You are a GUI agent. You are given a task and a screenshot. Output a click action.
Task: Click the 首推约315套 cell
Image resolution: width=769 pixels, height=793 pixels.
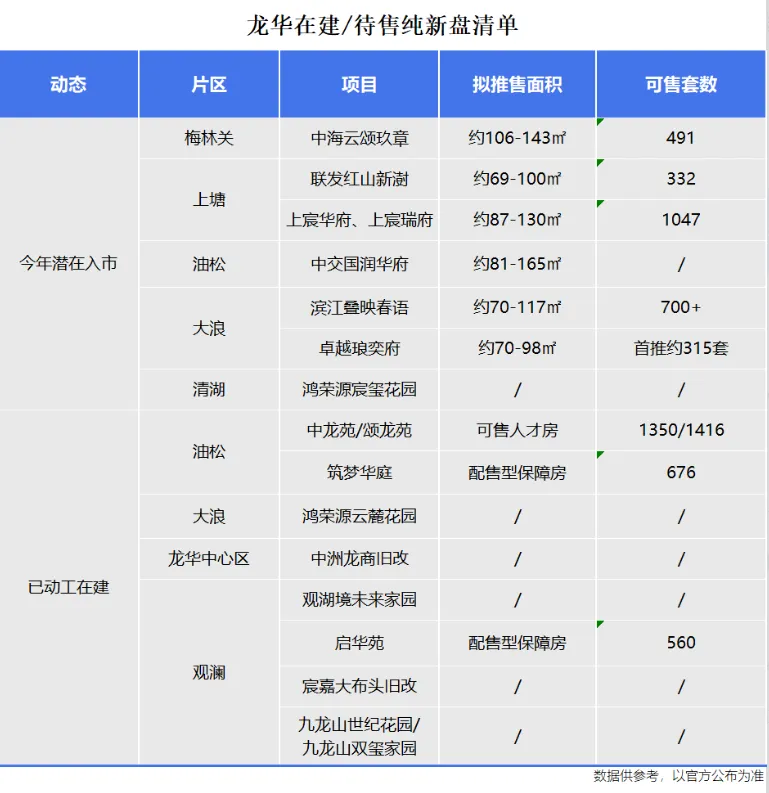(x=681, y=348)
